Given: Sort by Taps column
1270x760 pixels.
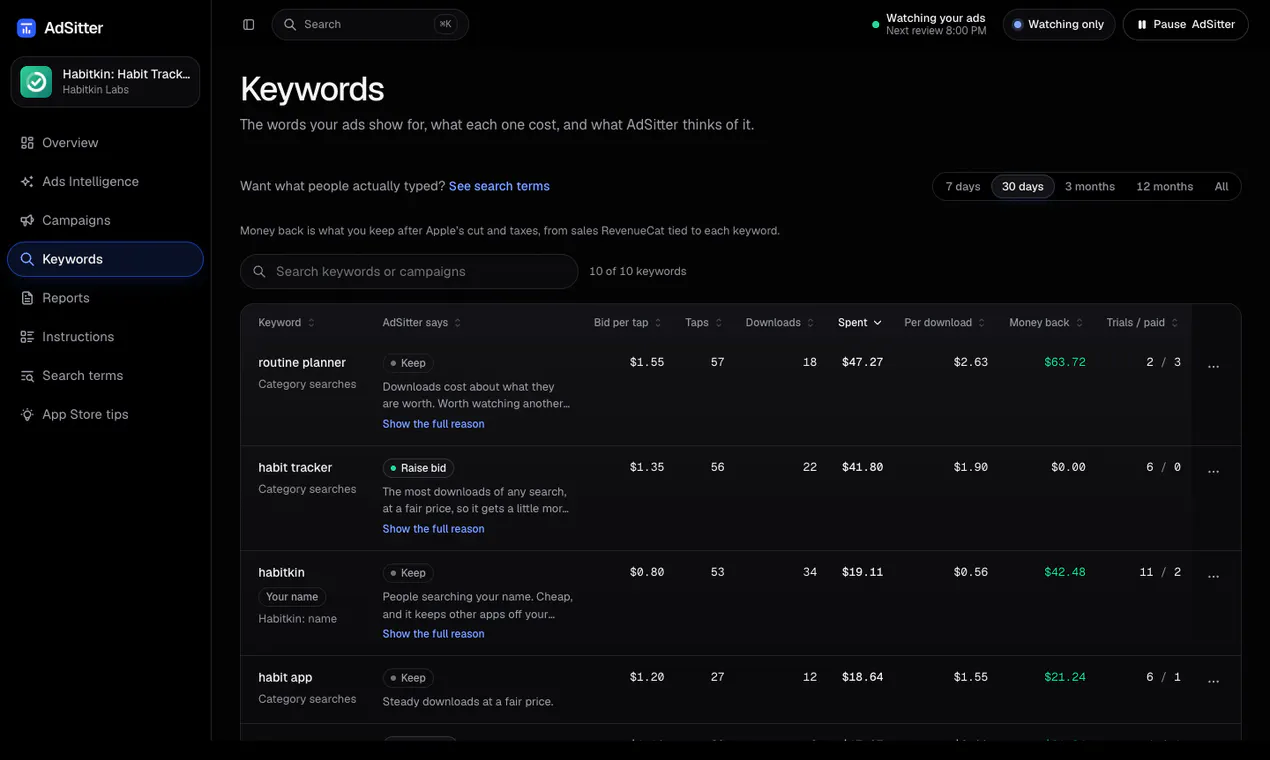Looking at the screenshot, I should coord(704,323).
